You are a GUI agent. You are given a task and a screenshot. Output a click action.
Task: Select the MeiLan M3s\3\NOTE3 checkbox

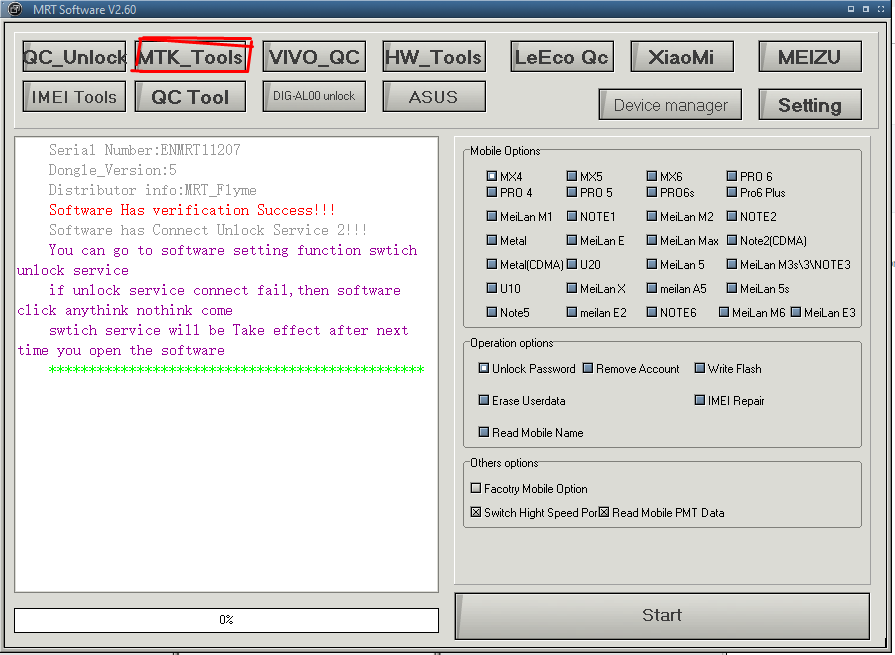[x=731, y=264]
